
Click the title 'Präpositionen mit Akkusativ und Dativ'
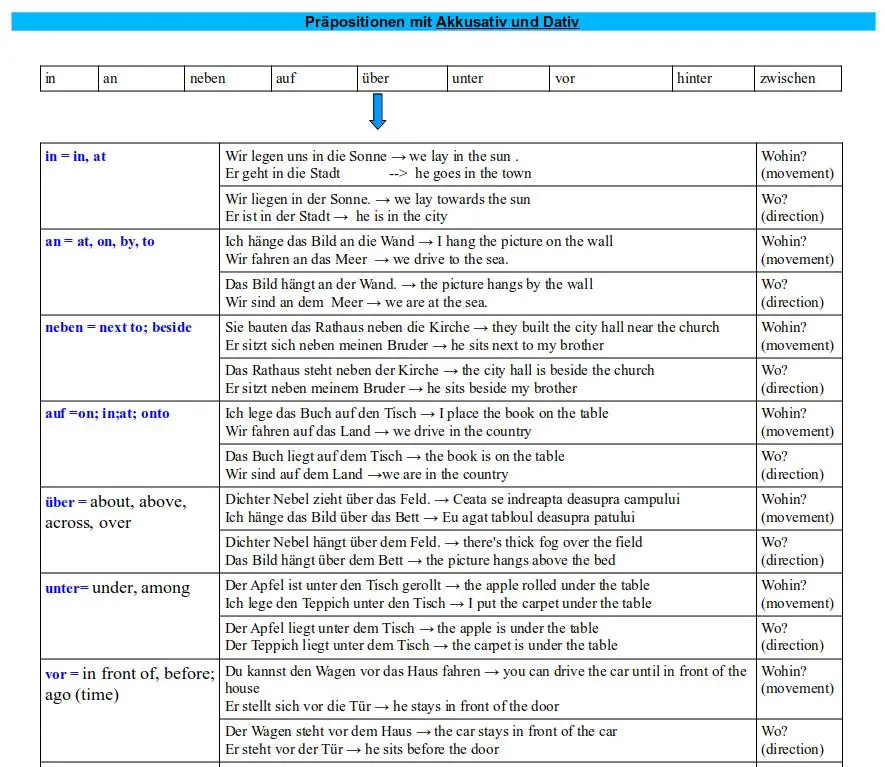442,22
